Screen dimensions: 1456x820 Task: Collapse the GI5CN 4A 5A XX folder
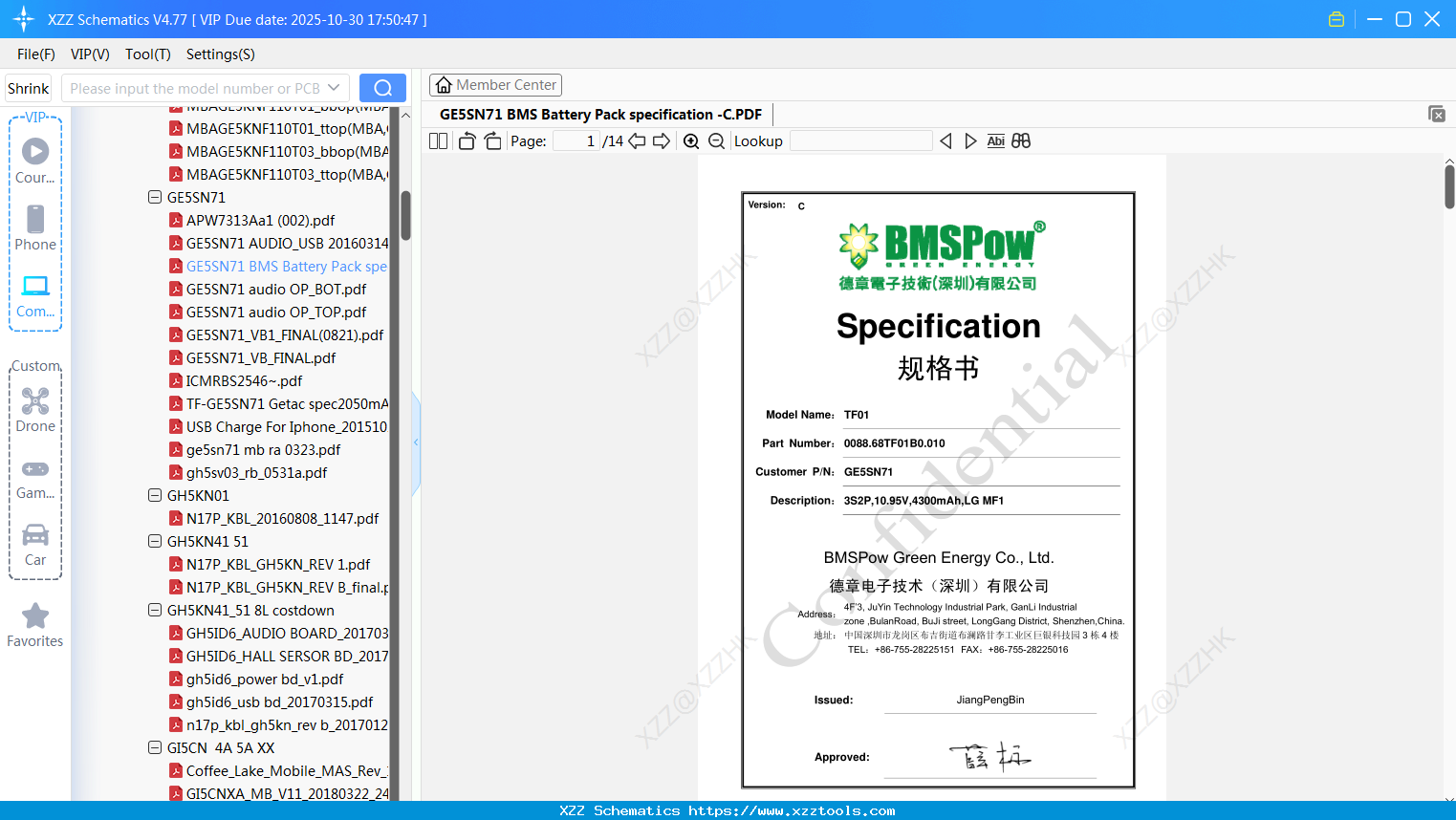[155, 747]
